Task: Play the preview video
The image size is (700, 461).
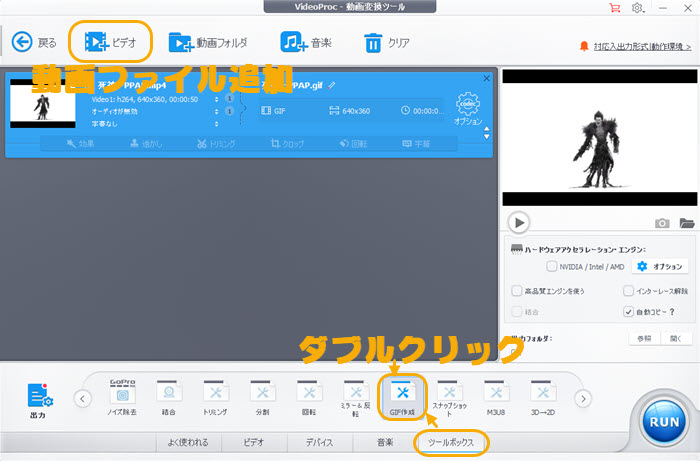Action: (518, 222)
